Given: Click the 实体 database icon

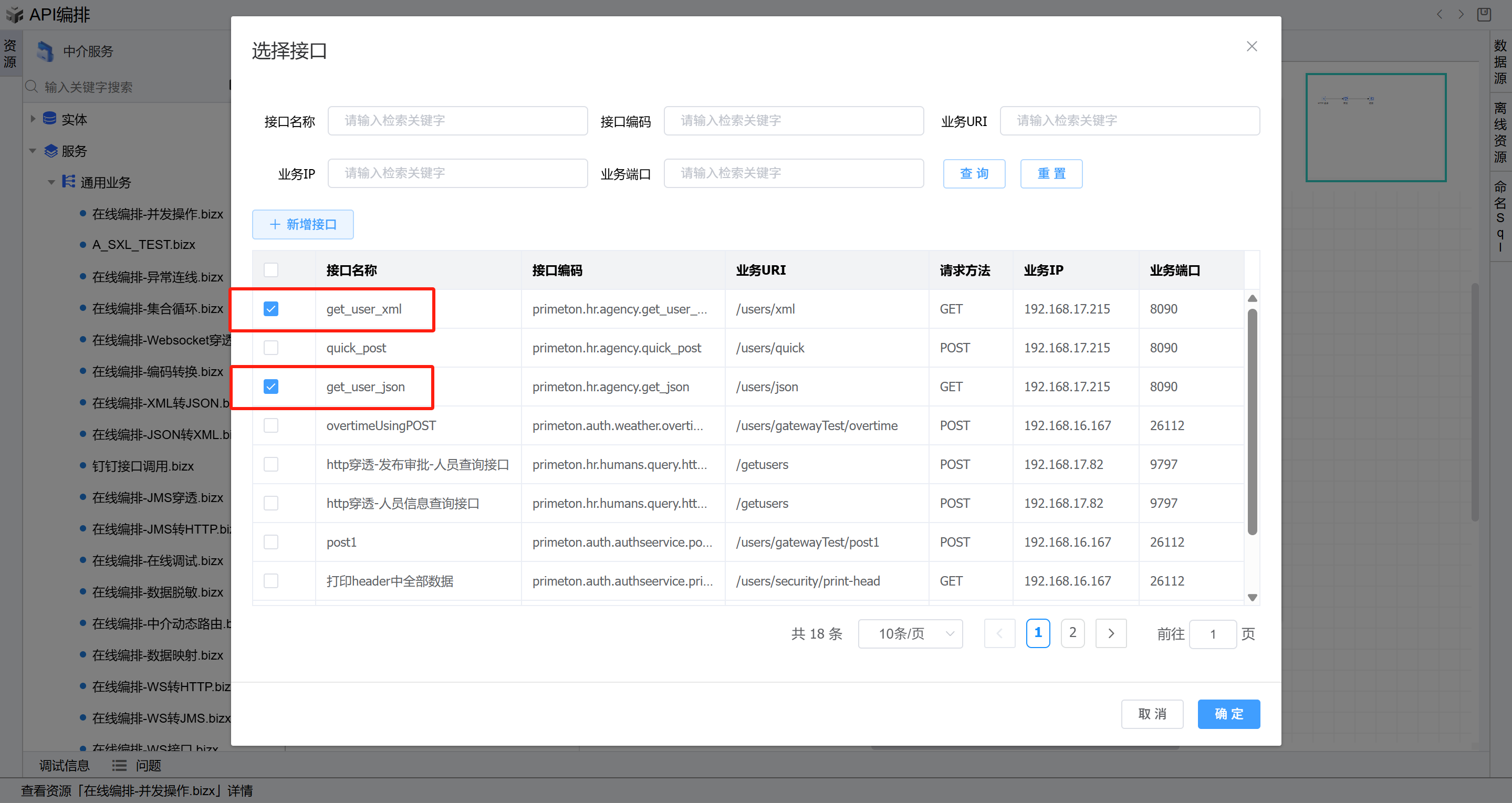Looking at the screenshot, I should [50, 119].
